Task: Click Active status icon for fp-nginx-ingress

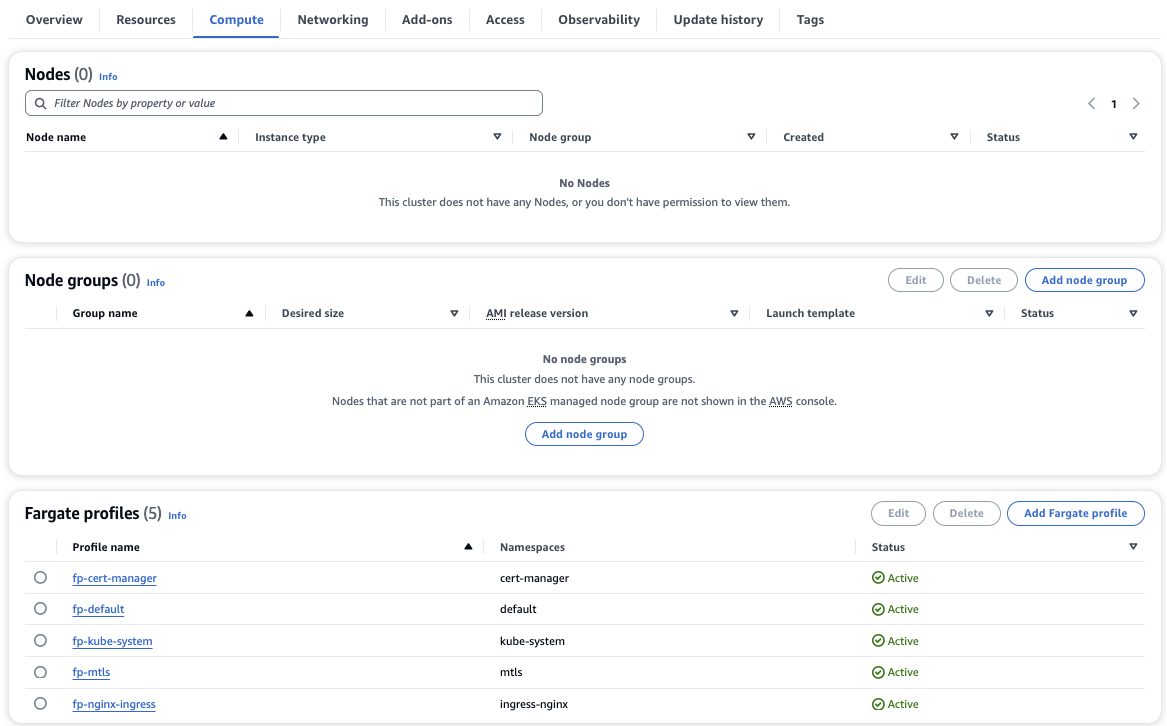Action: [878, 704]
